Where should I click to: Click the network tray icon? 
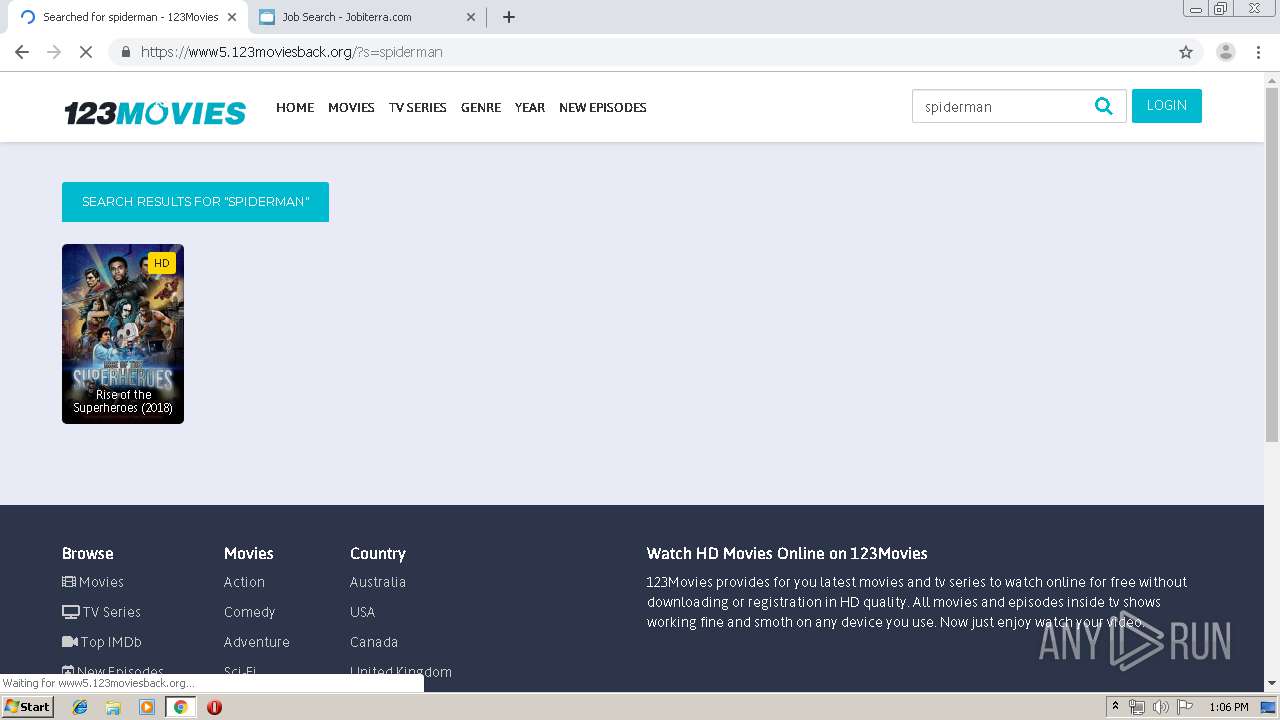coord(1137,707)
